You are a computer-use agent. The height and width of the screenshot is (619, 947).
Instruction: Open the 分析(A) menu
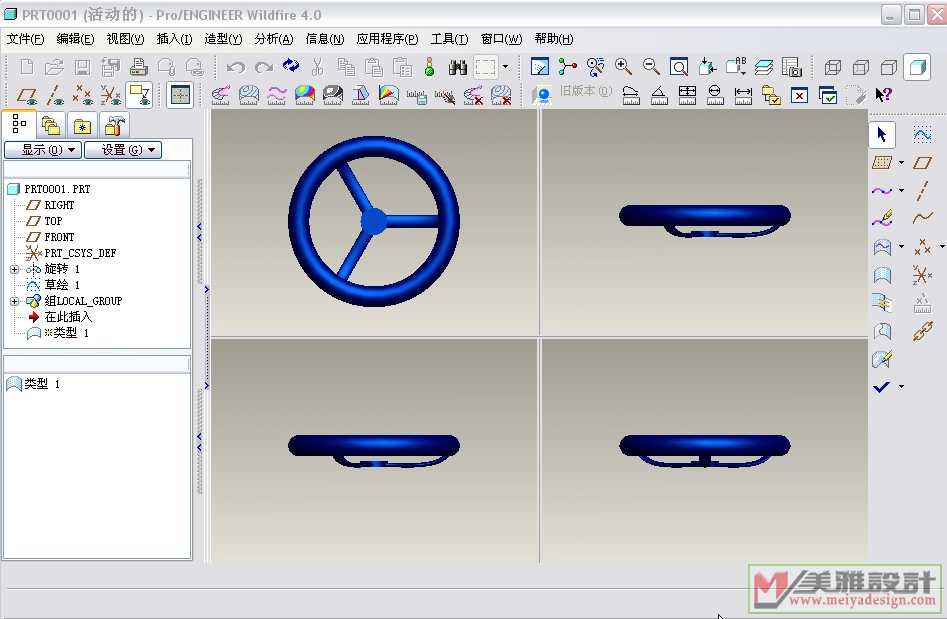274,39
